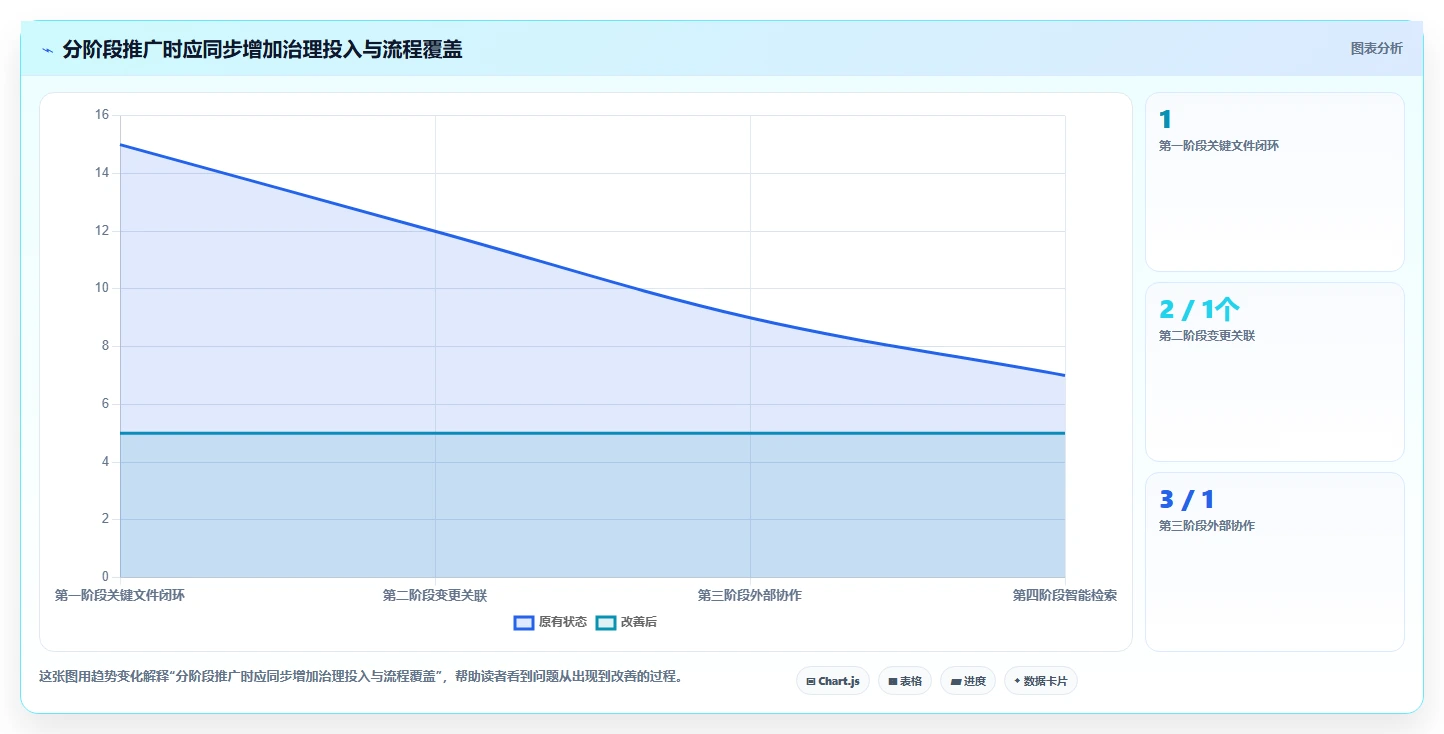The height and width of the screenshot is (734, 1444).
Task: Click x-axis label 第四阶段智能检索
Action: (1065, 595)
